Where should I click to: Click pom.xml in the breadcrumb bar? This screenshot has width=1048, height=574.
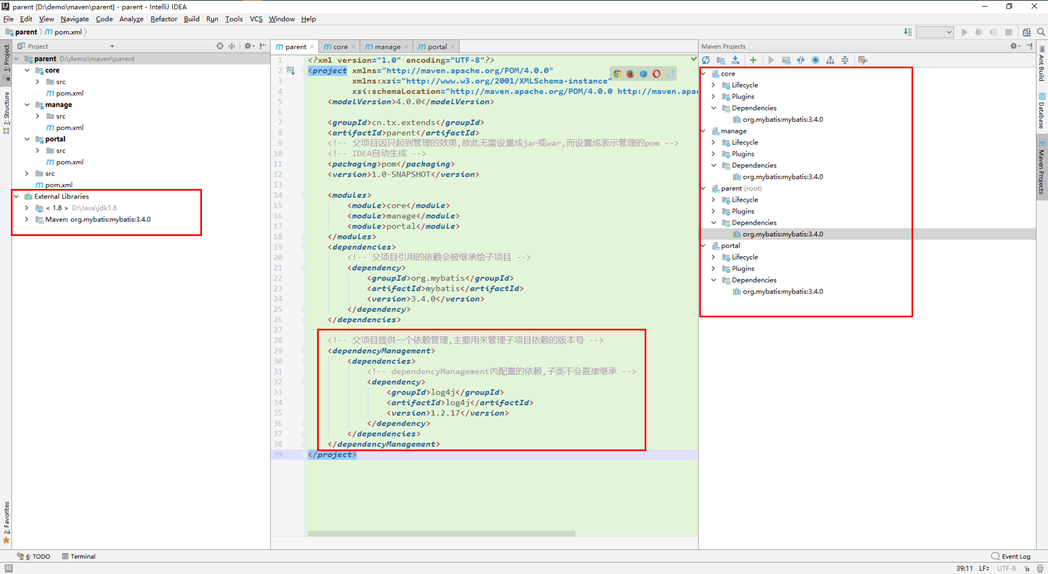tap(63, 32)
